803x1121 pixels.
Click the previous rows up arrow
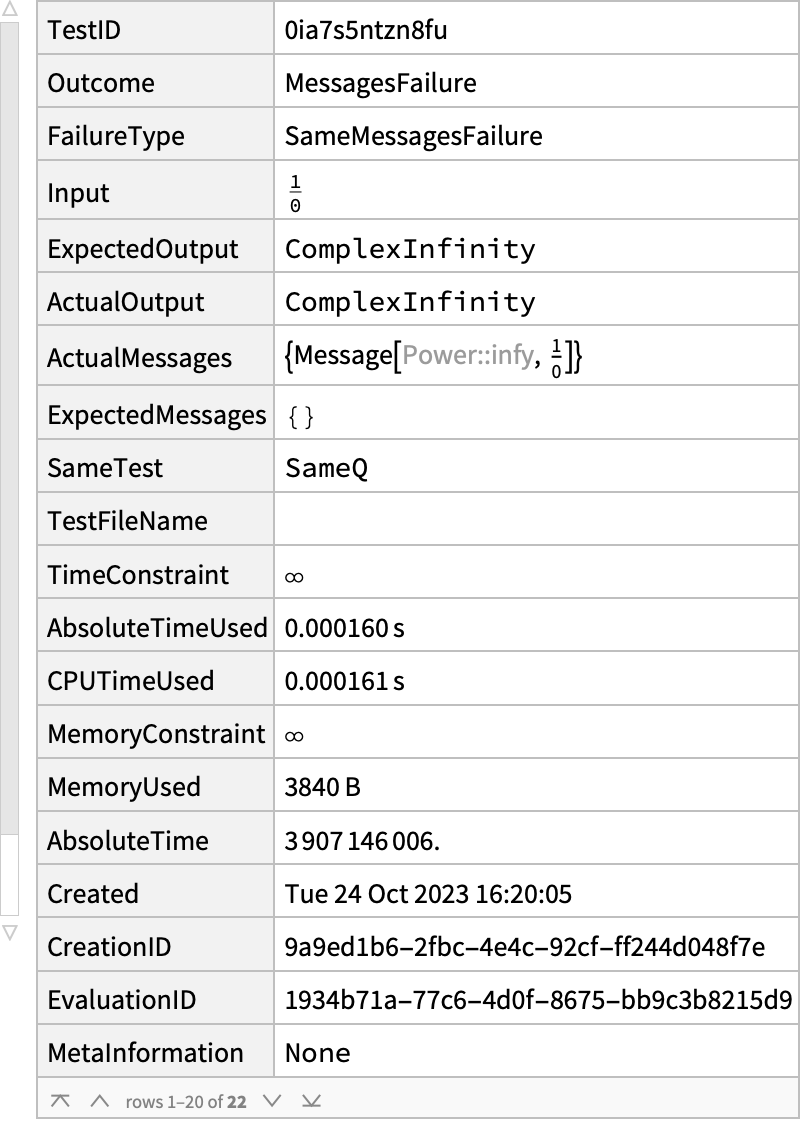99,1101
